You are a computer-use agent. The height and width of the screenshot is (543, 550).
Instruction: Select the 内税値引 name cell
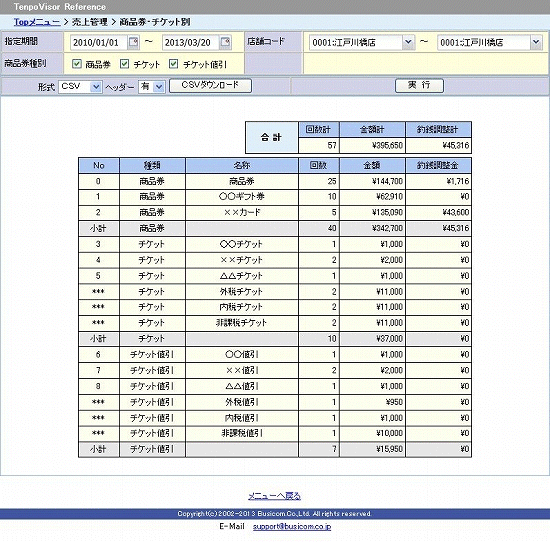coord(242,418)
